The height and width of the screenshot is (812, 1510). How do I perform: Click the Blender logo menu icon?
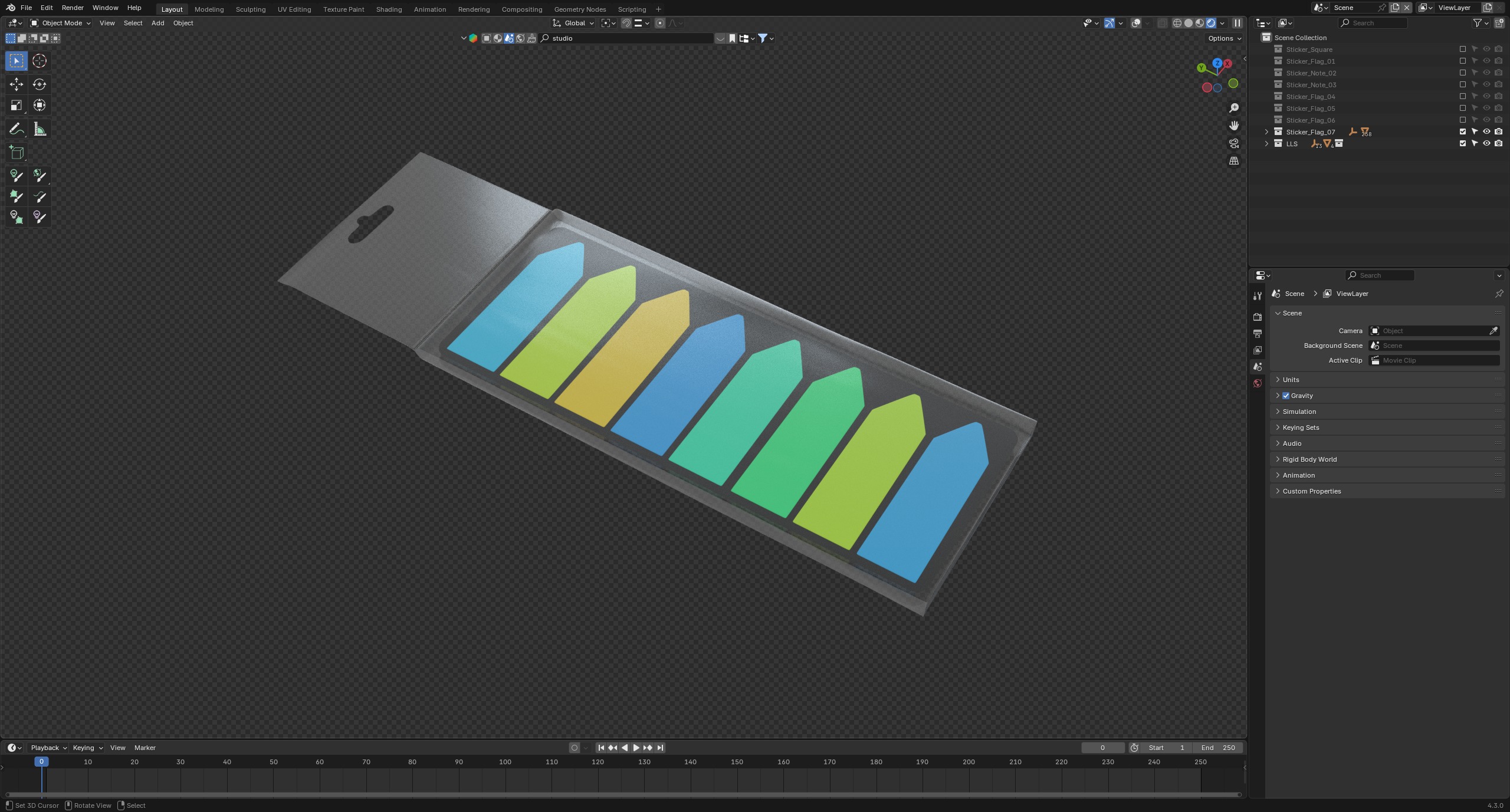pos(11,8)
